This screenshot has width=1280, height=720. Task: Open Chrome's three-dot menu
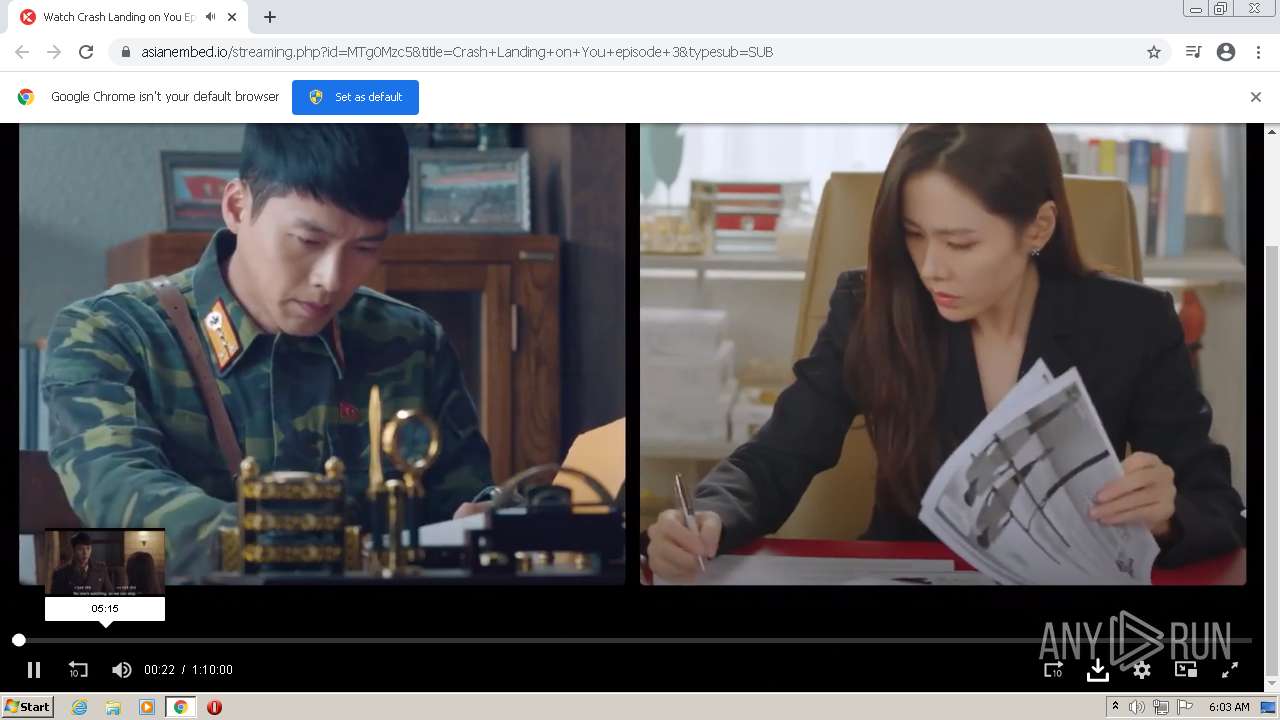[x=1258, y=52]
